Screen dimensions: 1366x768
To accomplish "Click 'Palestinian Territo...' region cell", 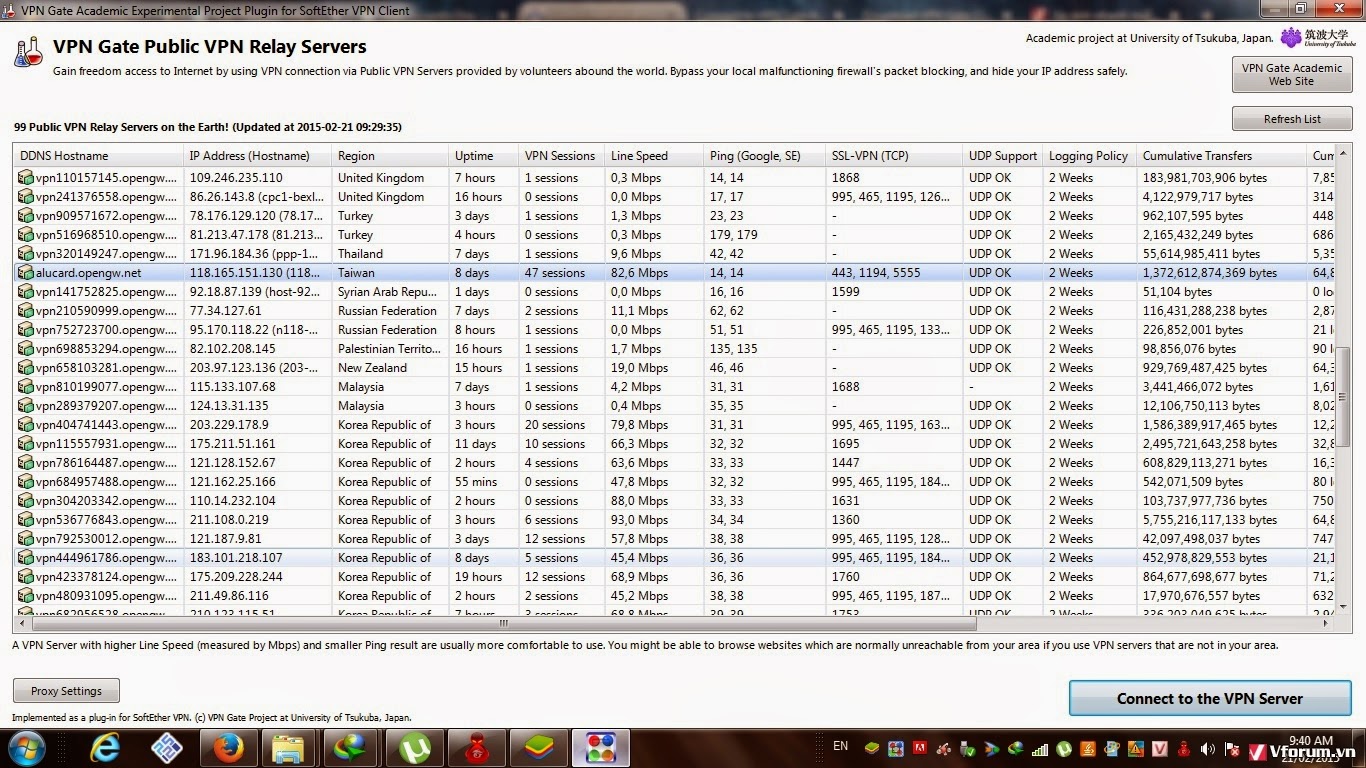I will click(389, 349).
